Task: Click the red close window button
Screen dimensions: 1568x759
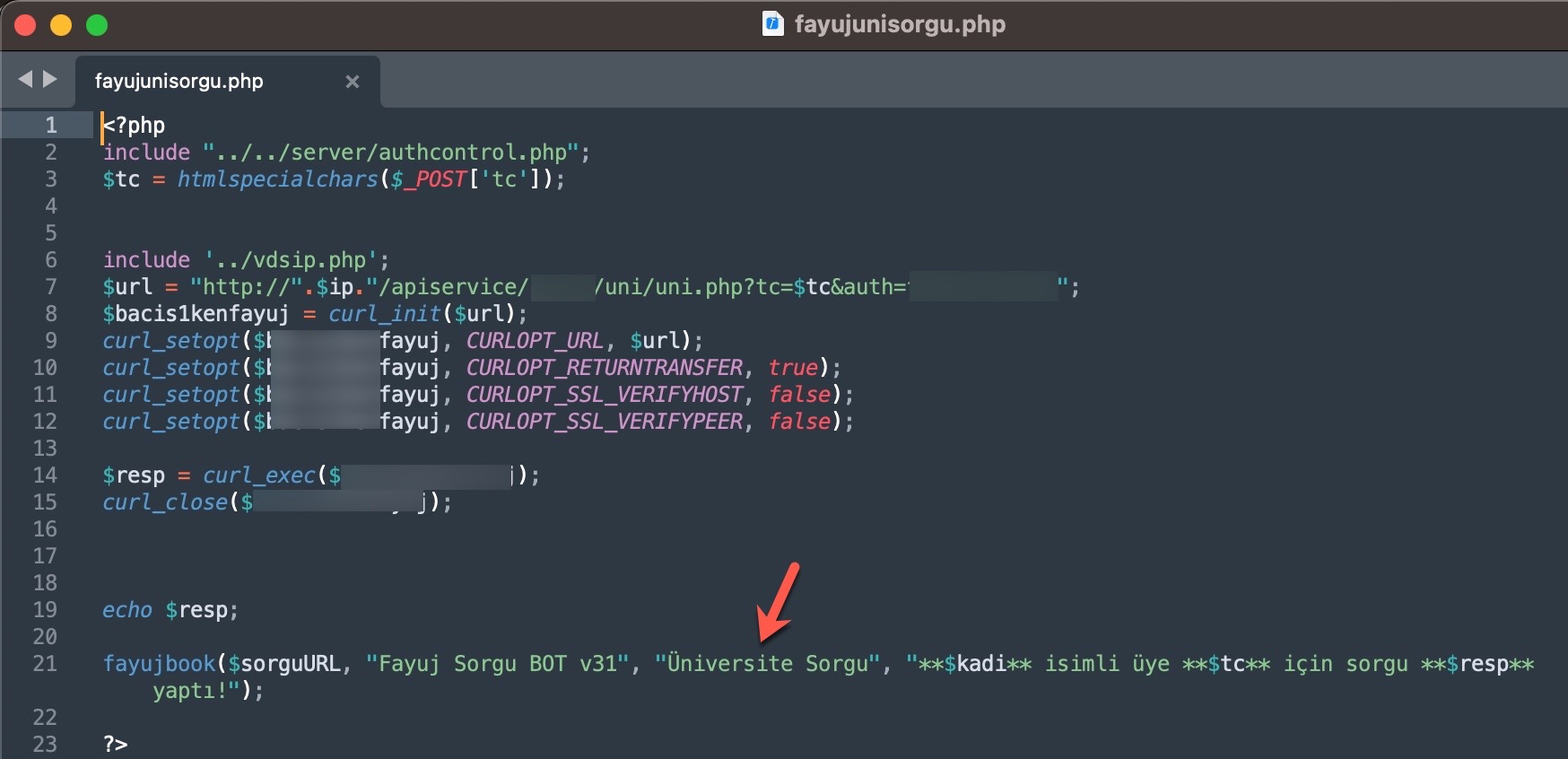Action: point(25,25)
